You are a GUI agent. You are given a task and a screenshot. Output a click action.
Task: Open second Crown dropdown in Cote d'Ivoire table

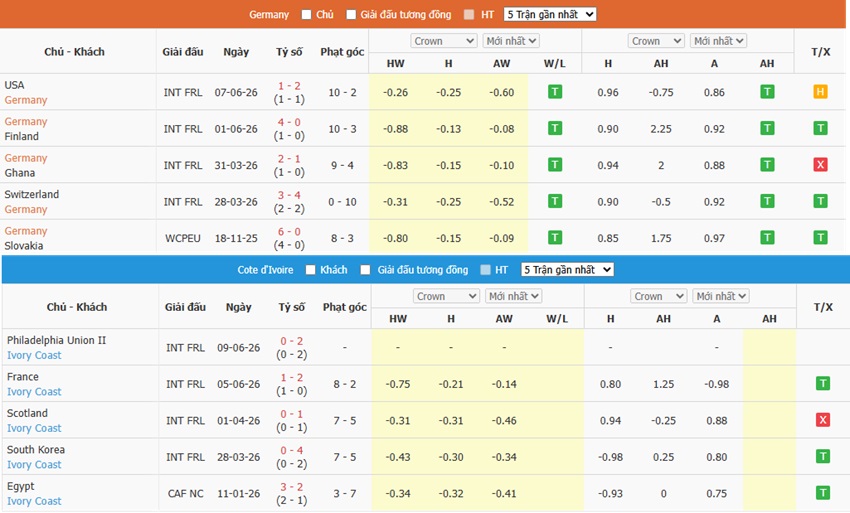pos(658,296)
